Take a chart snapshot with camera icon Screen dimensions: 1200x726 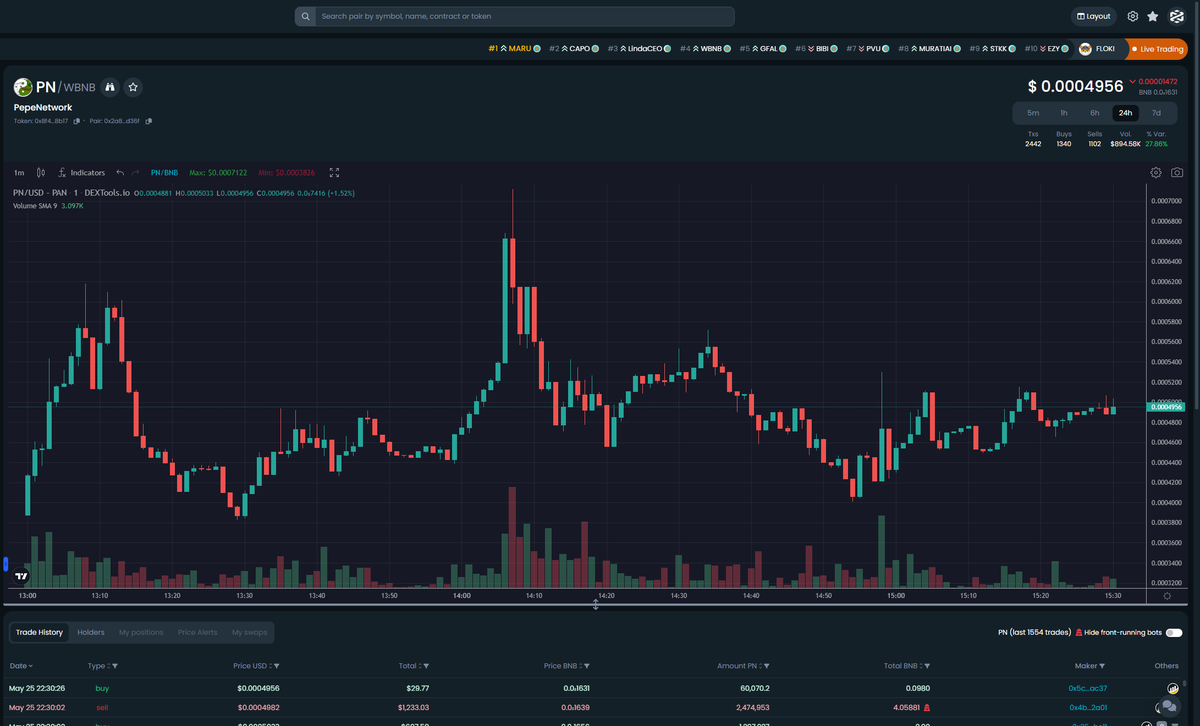click(1178, 172)
